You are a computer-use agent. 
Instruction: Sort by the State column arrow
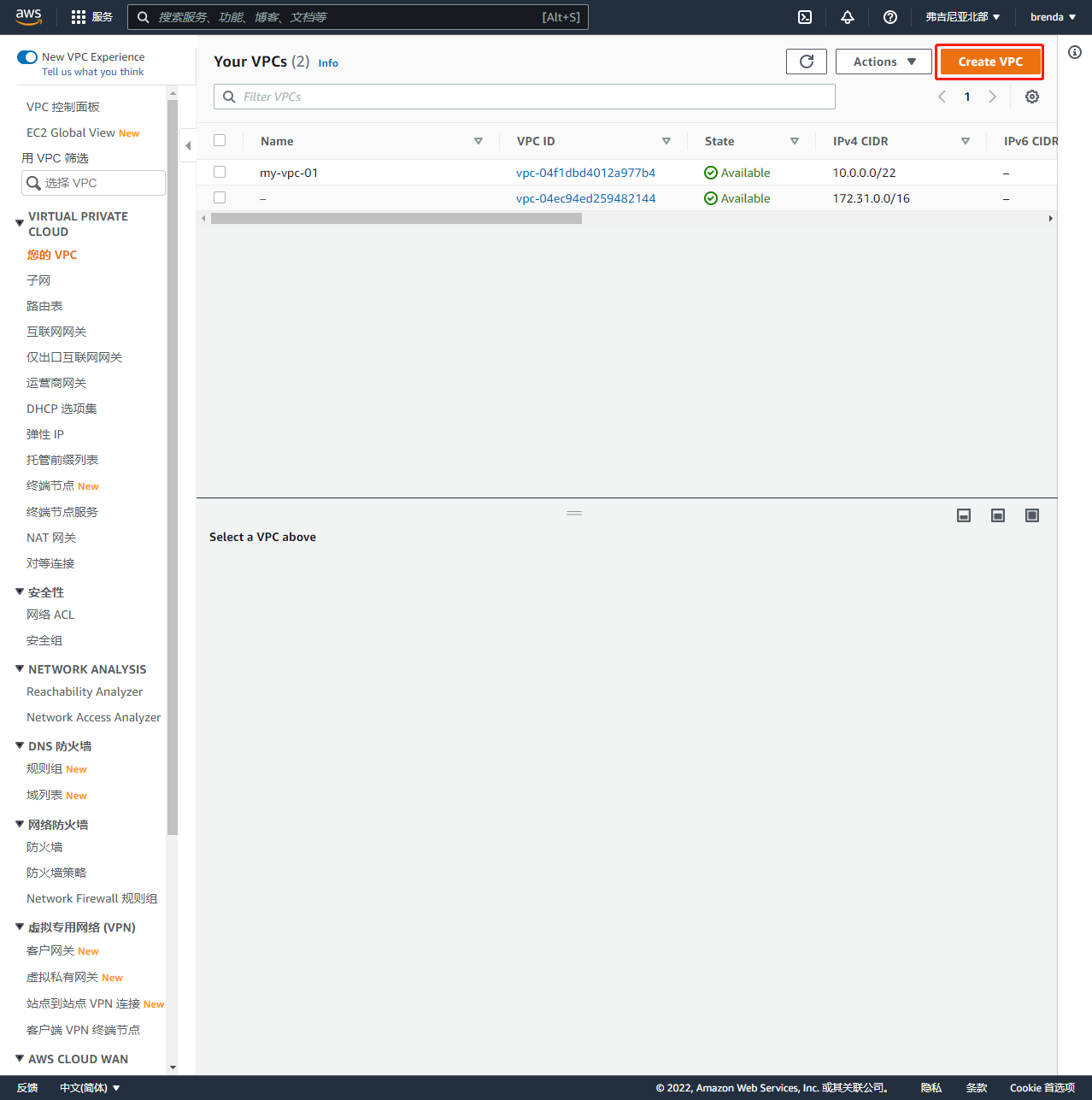(795, 141)
